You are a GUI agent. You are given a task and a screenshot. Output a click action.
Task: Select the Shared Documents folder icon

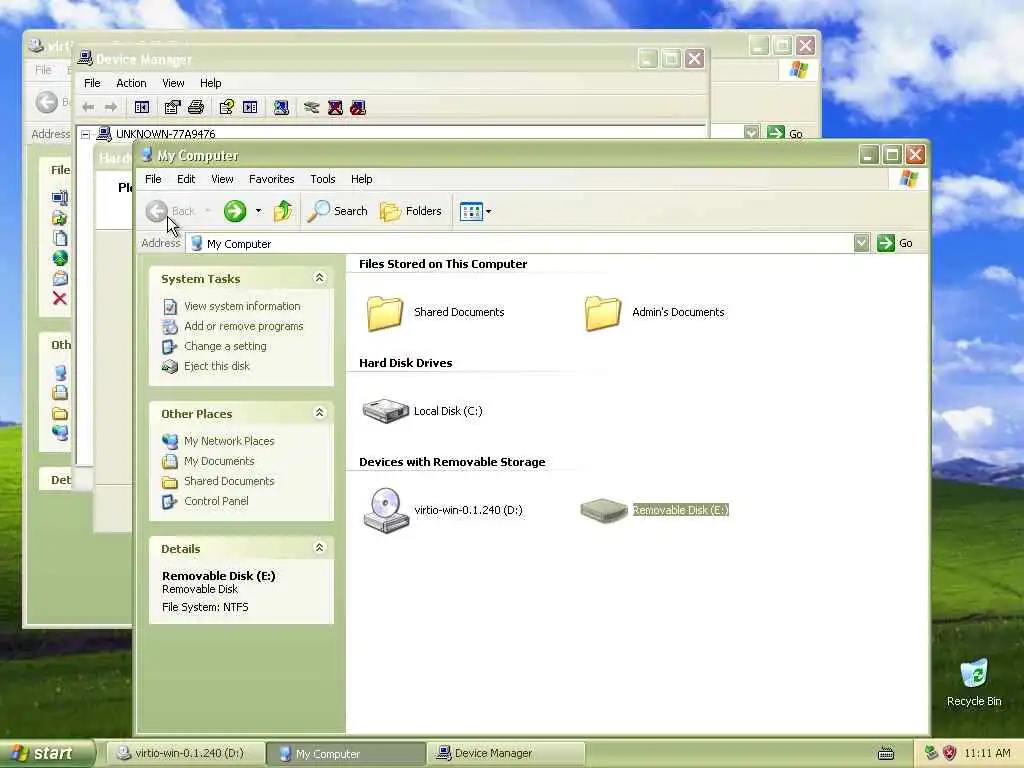coord(385,313)
